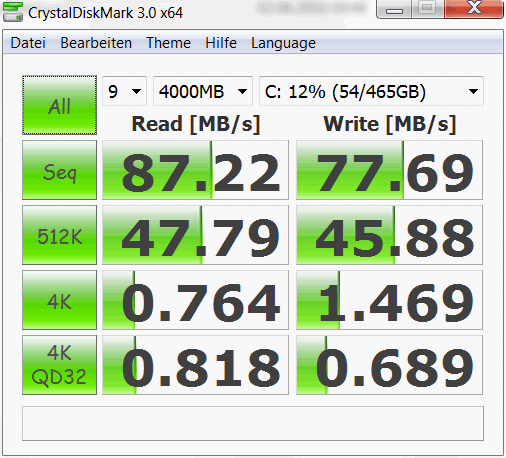This screenshot has width=506, height=458.
Task: Start the 4K random test
Action: tap(59, 300)
